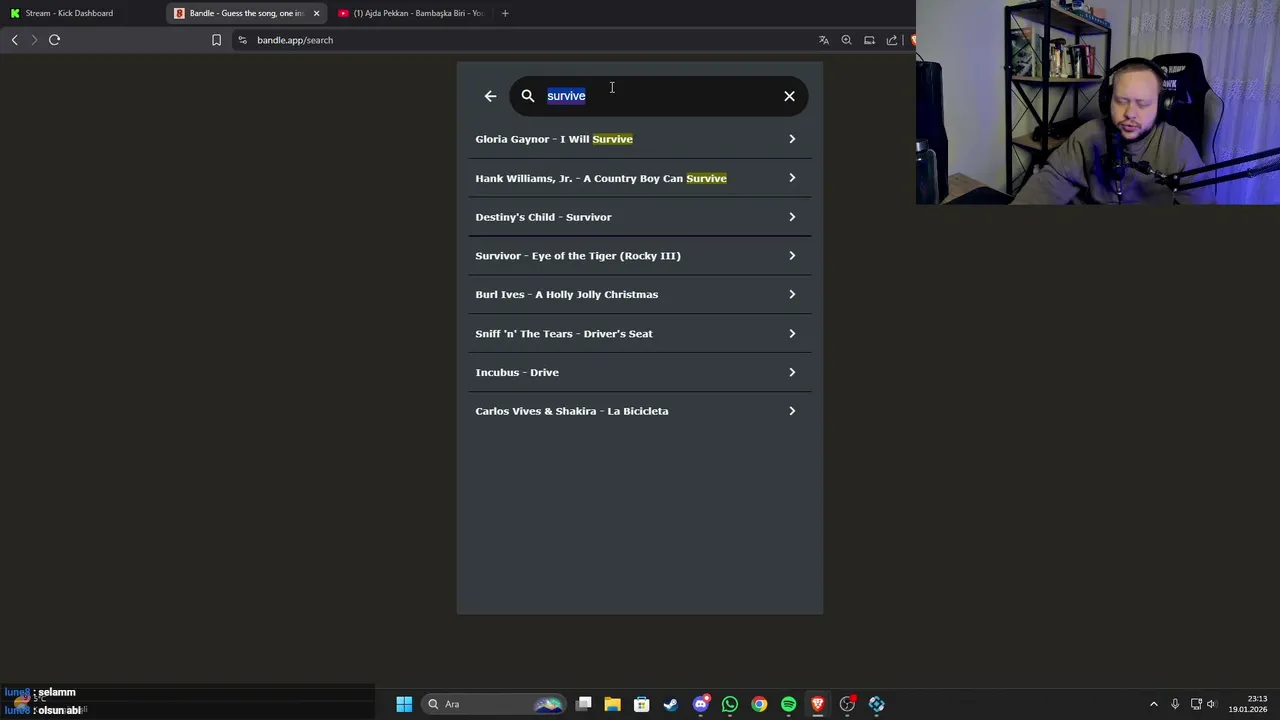The image size is (1280, 720).
Task: Click chevron beside I Will Survive
Action: 792,139
